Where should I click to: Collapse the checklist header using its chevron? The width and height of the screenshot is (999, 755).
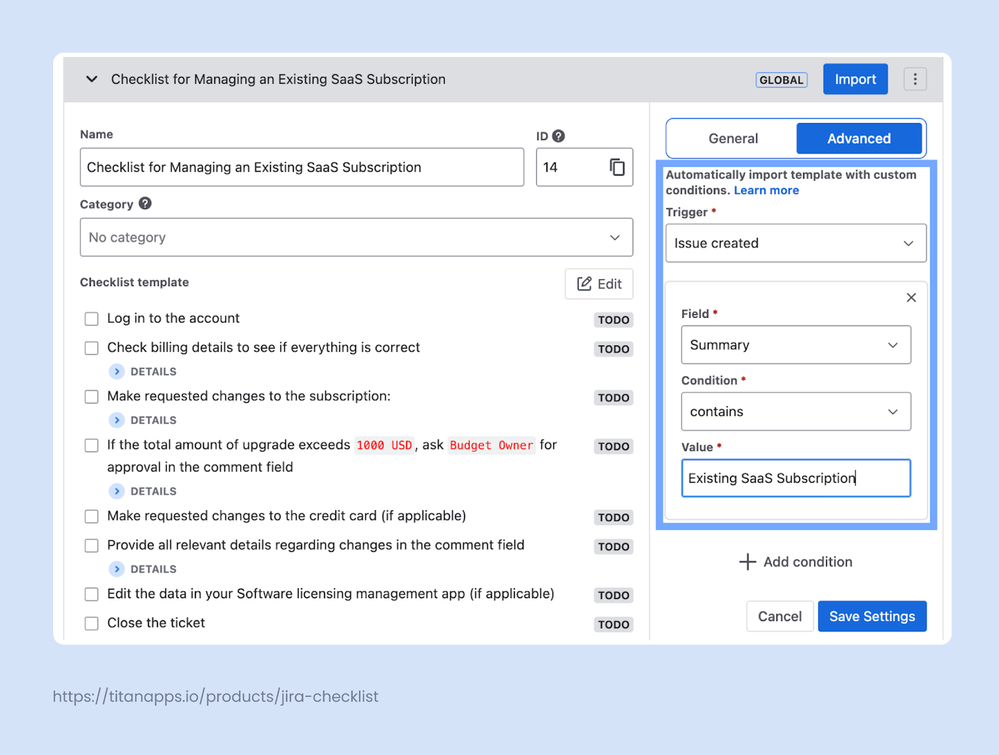coord(90,79)
